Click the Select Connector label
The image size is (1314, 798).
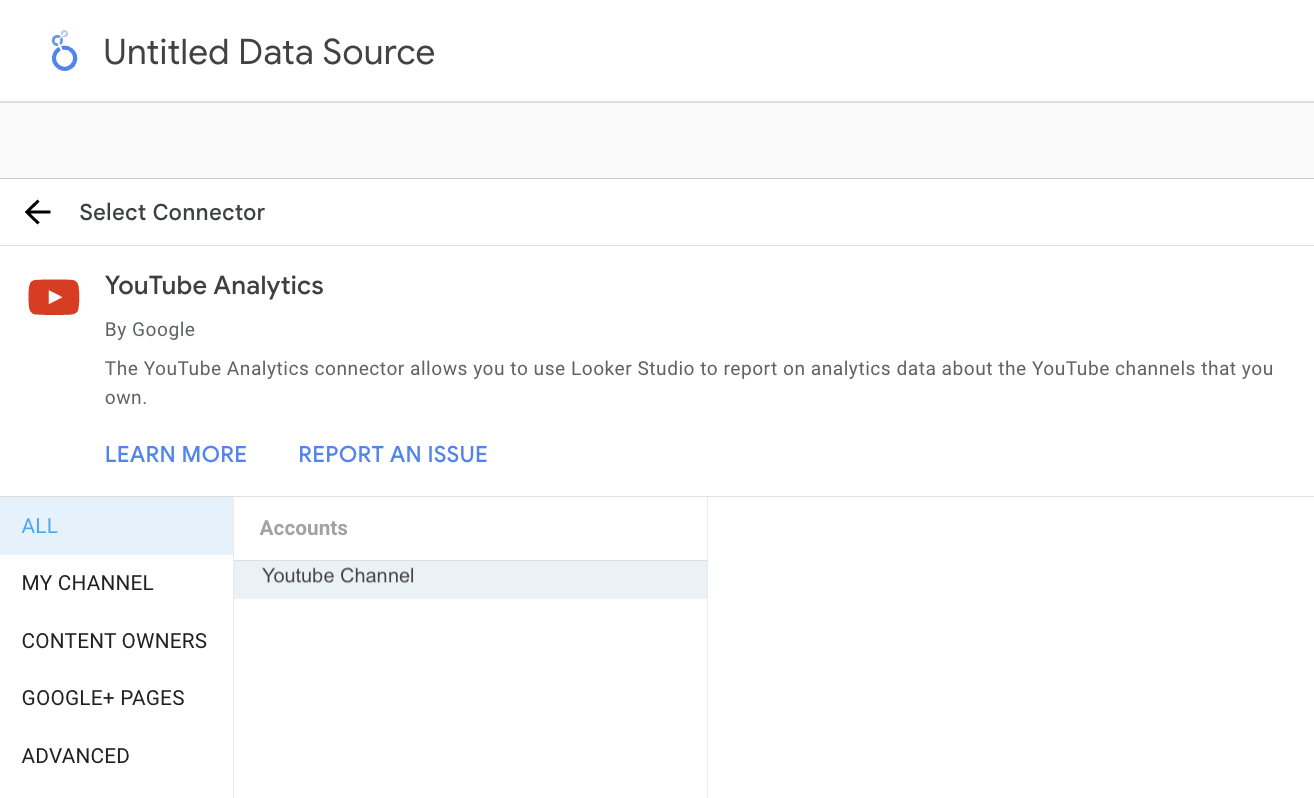tap(172, 212)
